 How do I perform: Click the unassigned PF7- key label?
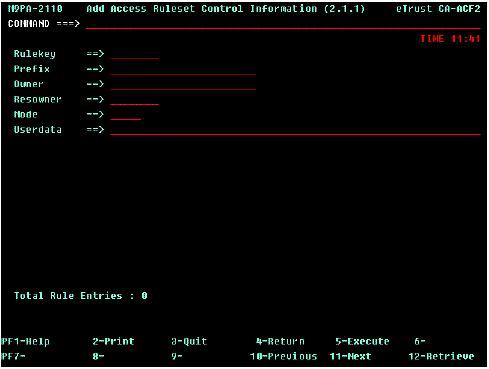click(x=14, y=356)
